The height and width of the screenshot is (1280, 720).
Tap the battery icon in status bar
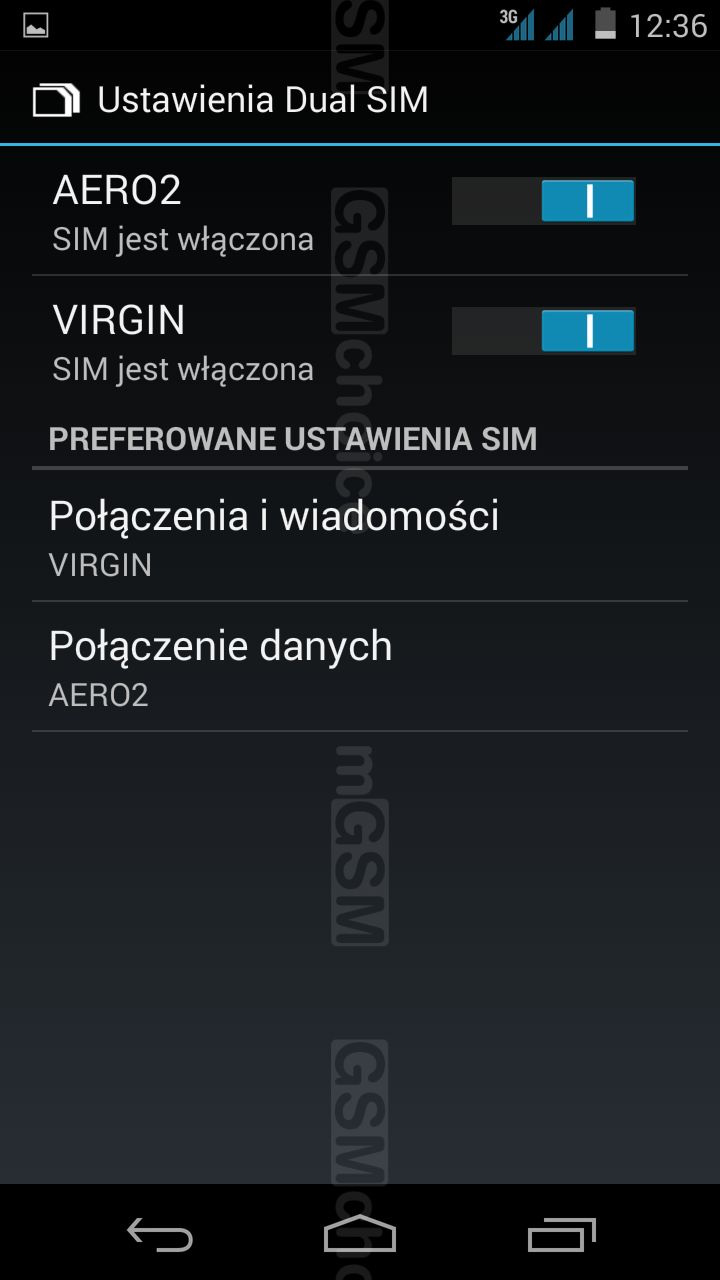point(605,24)
